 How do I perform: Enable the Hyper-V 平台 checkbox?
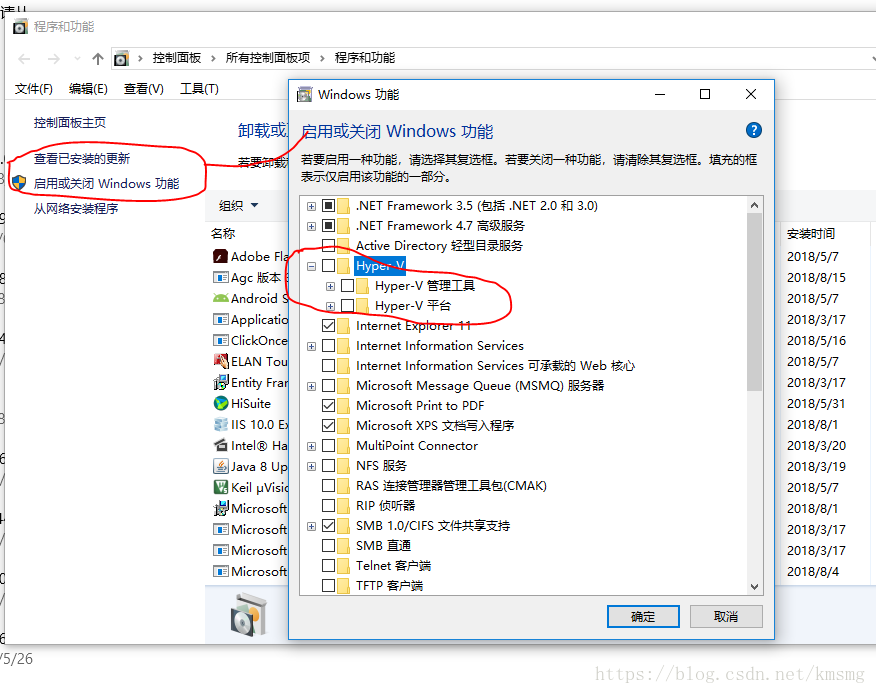pos(347,306)
